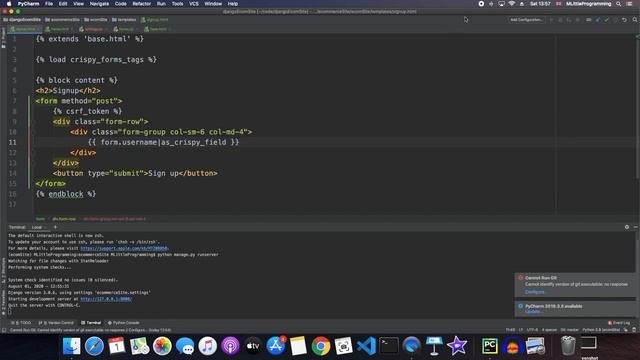The height and width of the screenshot is (360, 640).
Task: Open Messages from the dock
Action: click(185, 346)
